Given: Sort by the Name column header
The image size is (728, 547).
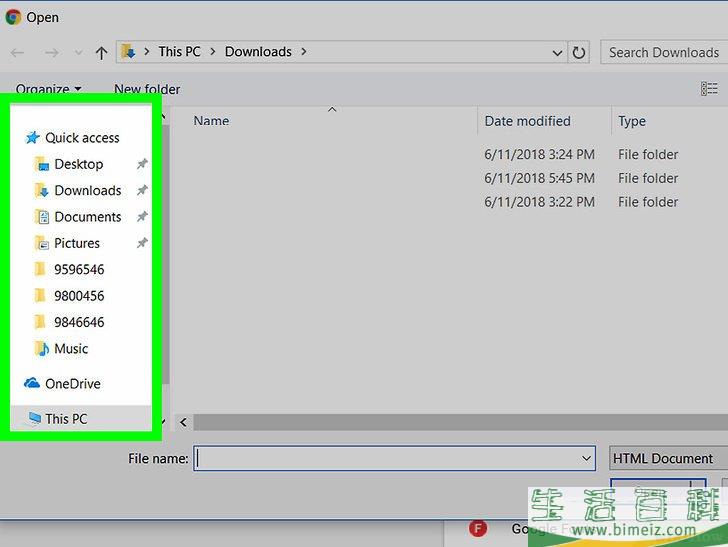Looking at the screenshot, I should click(211, 121).
